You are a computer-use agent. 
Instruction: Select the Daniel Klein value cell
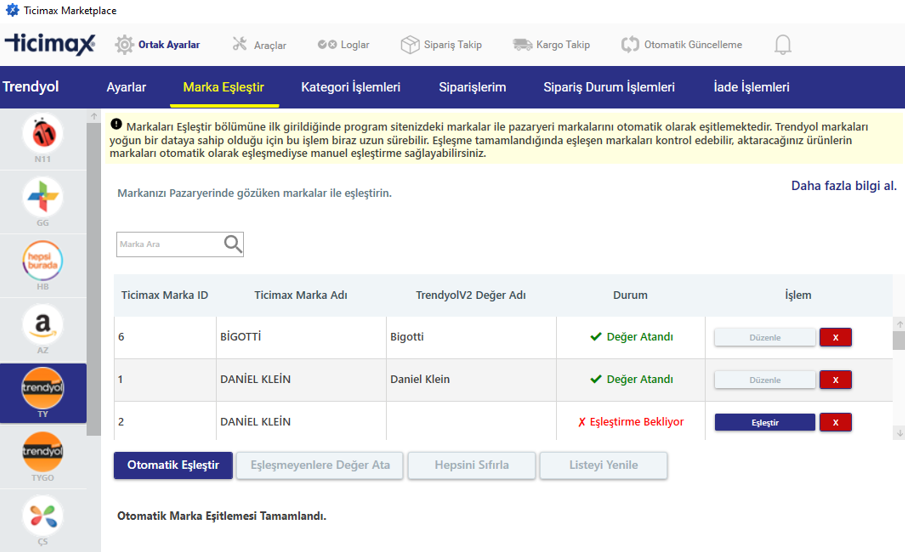(472, 380)
